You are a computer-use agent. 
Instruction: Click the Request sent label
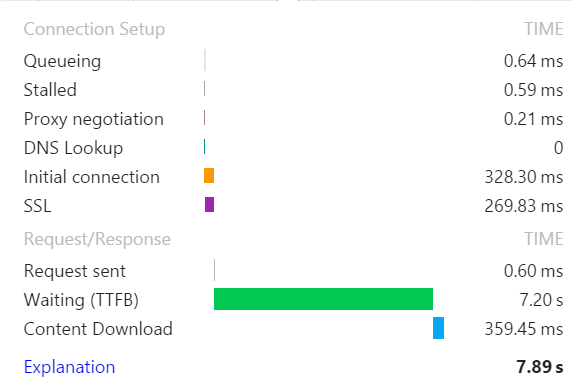(75, 271)
